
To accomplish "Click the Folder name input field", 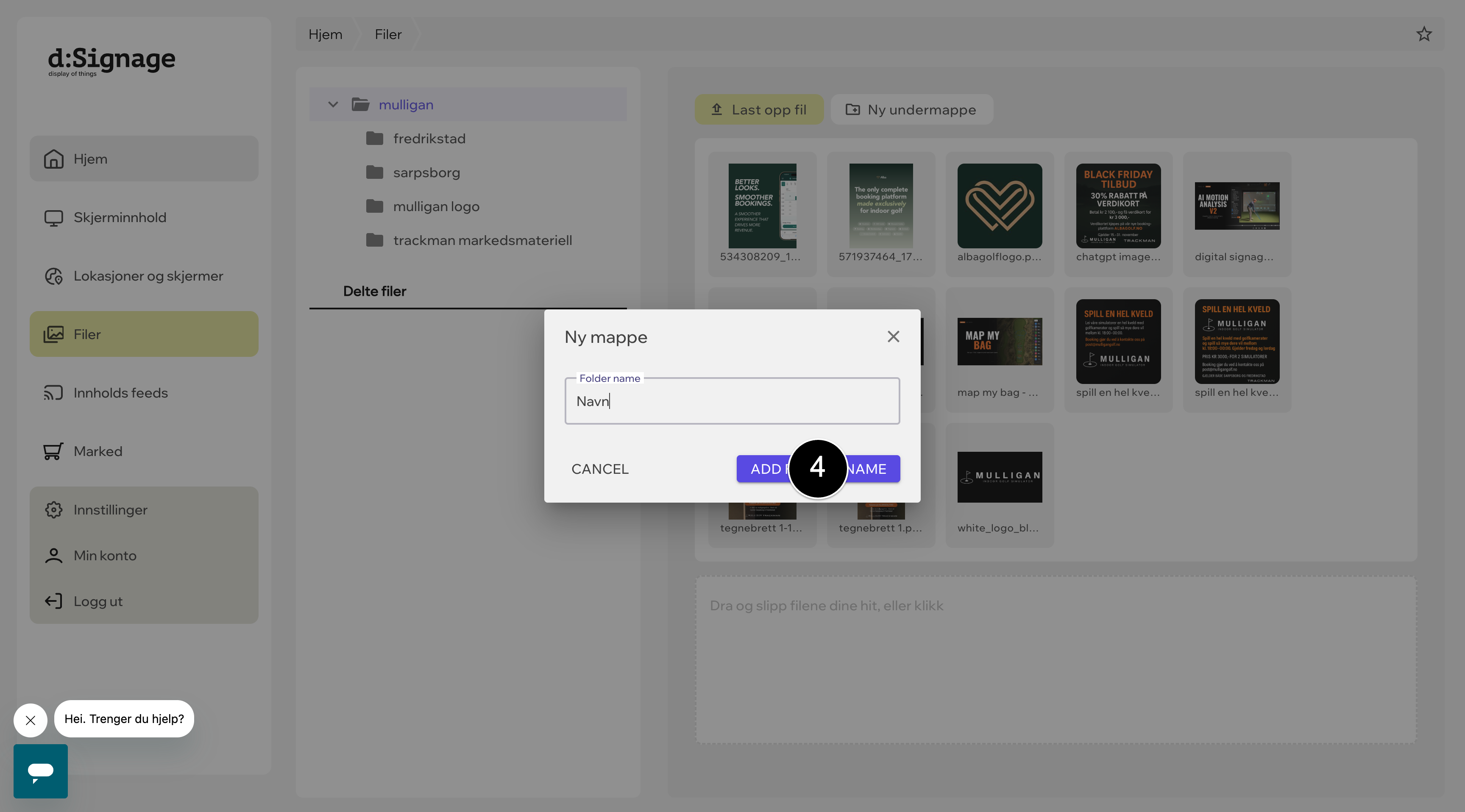I will (732, 401).
